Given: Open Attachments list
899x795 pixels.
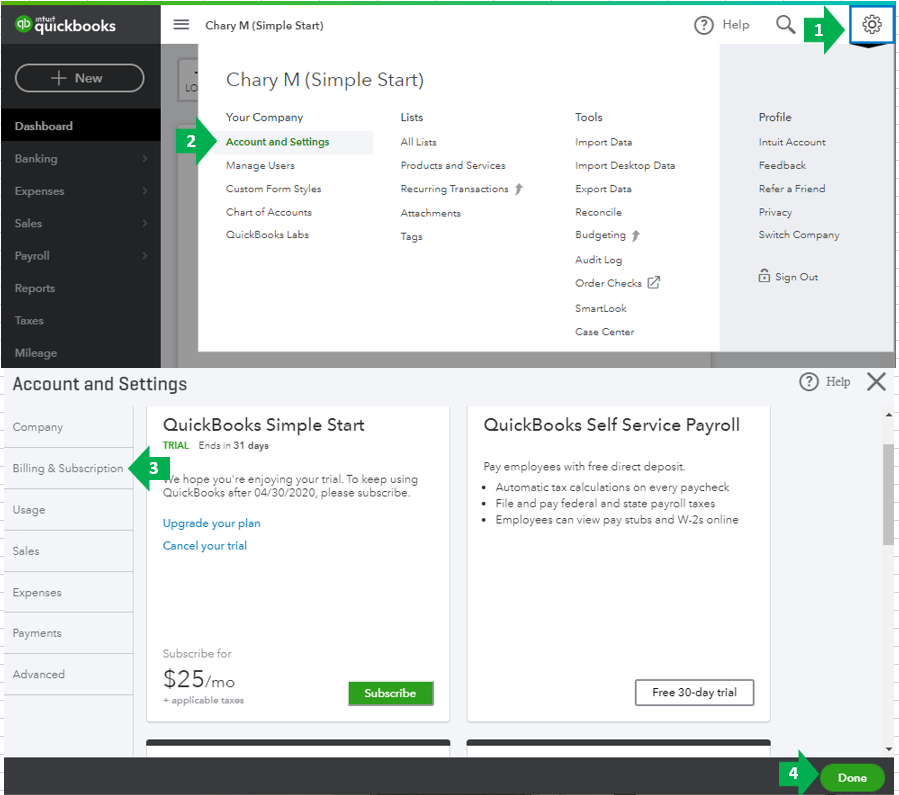Looking at the screenshot, I should [x=431, y=213].
